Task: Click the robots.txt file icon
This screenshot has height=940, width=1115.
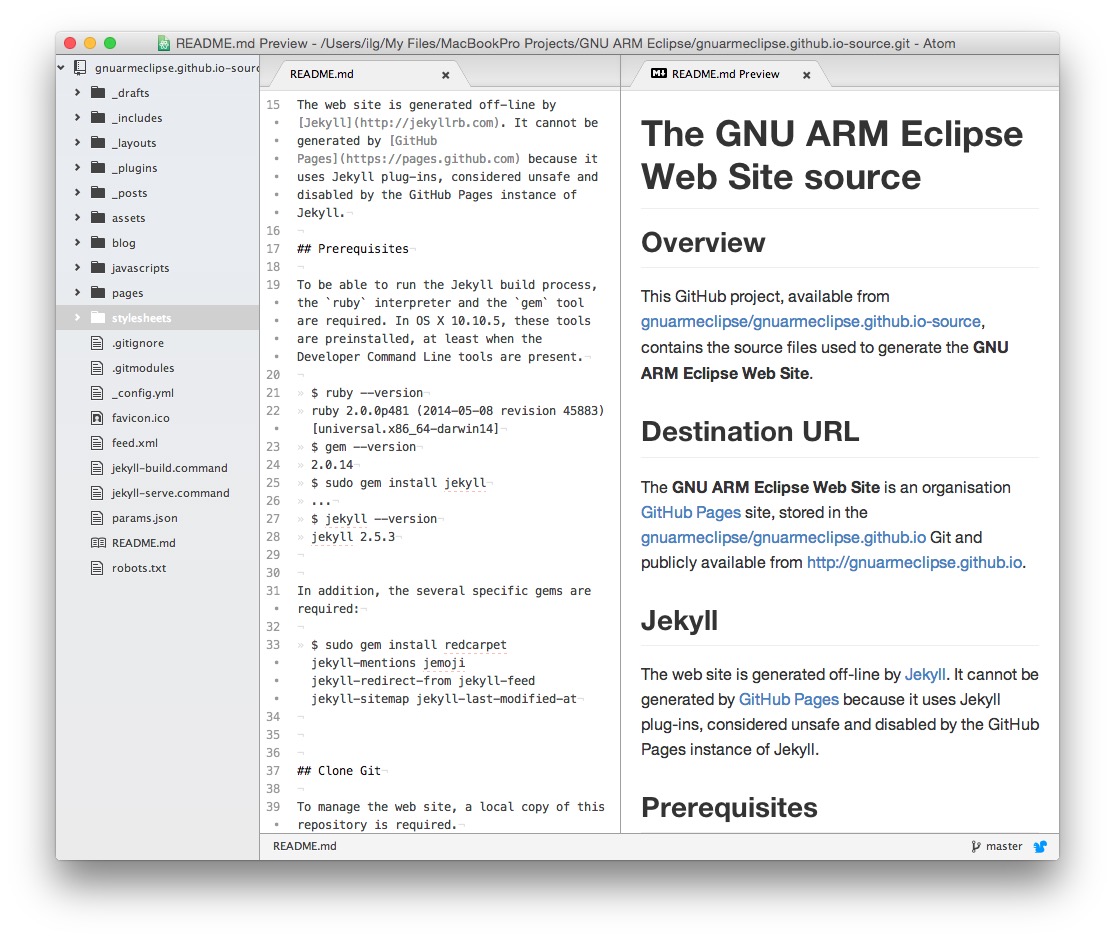Action: click(97, 567)
